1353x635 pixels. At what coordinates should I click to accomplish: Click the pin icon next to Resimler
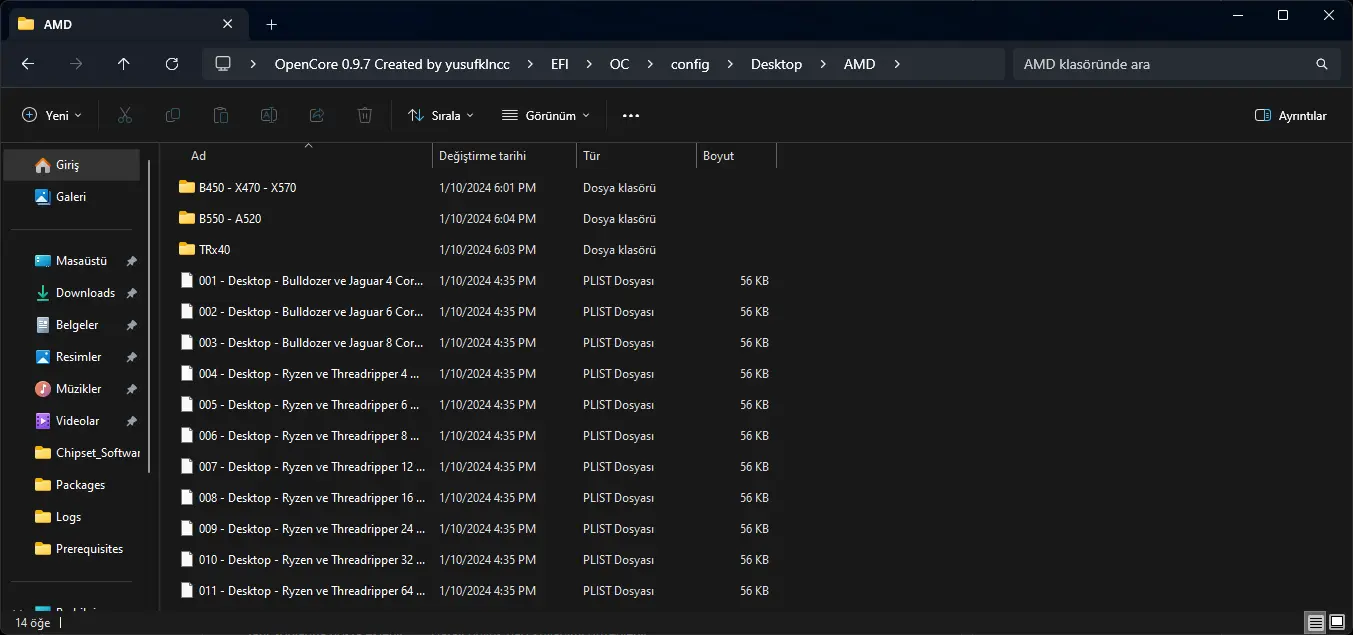point(131,357)
